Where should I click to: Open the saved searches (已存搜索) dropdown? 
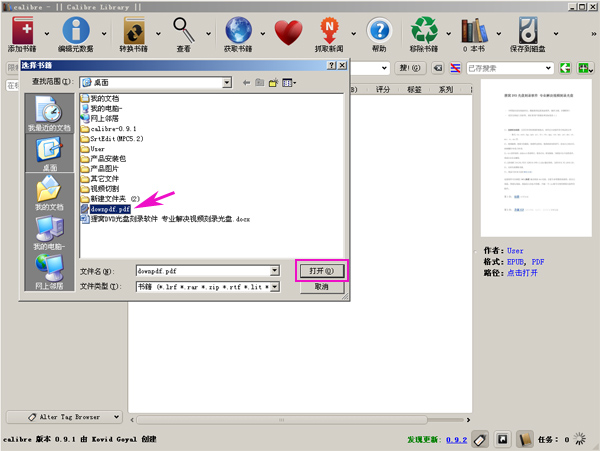548,68
